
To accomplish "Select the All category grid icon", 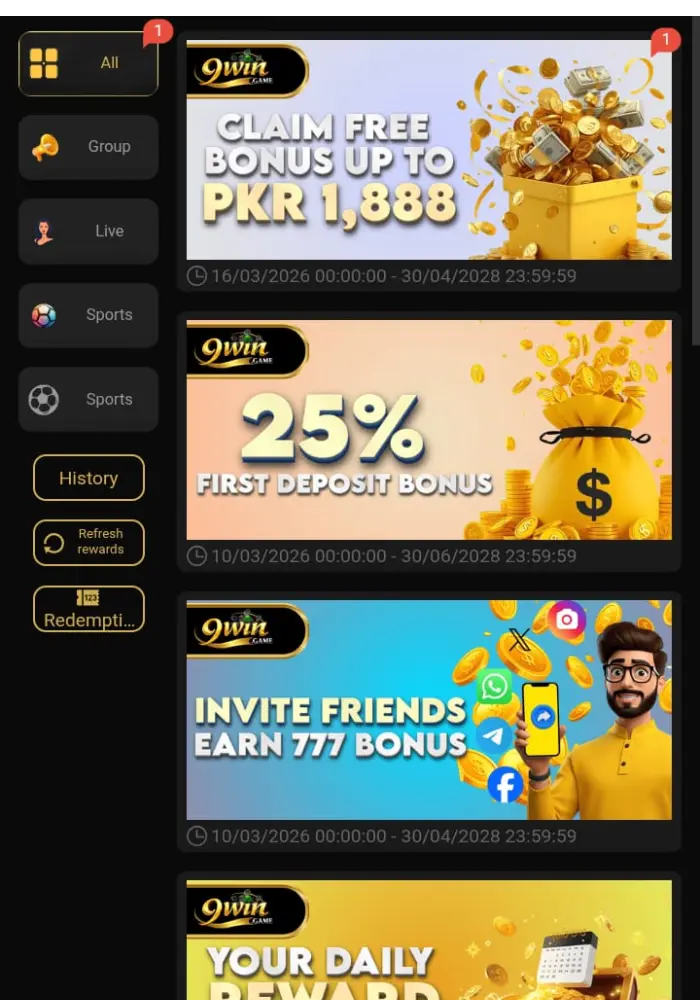I will [43, 63].
